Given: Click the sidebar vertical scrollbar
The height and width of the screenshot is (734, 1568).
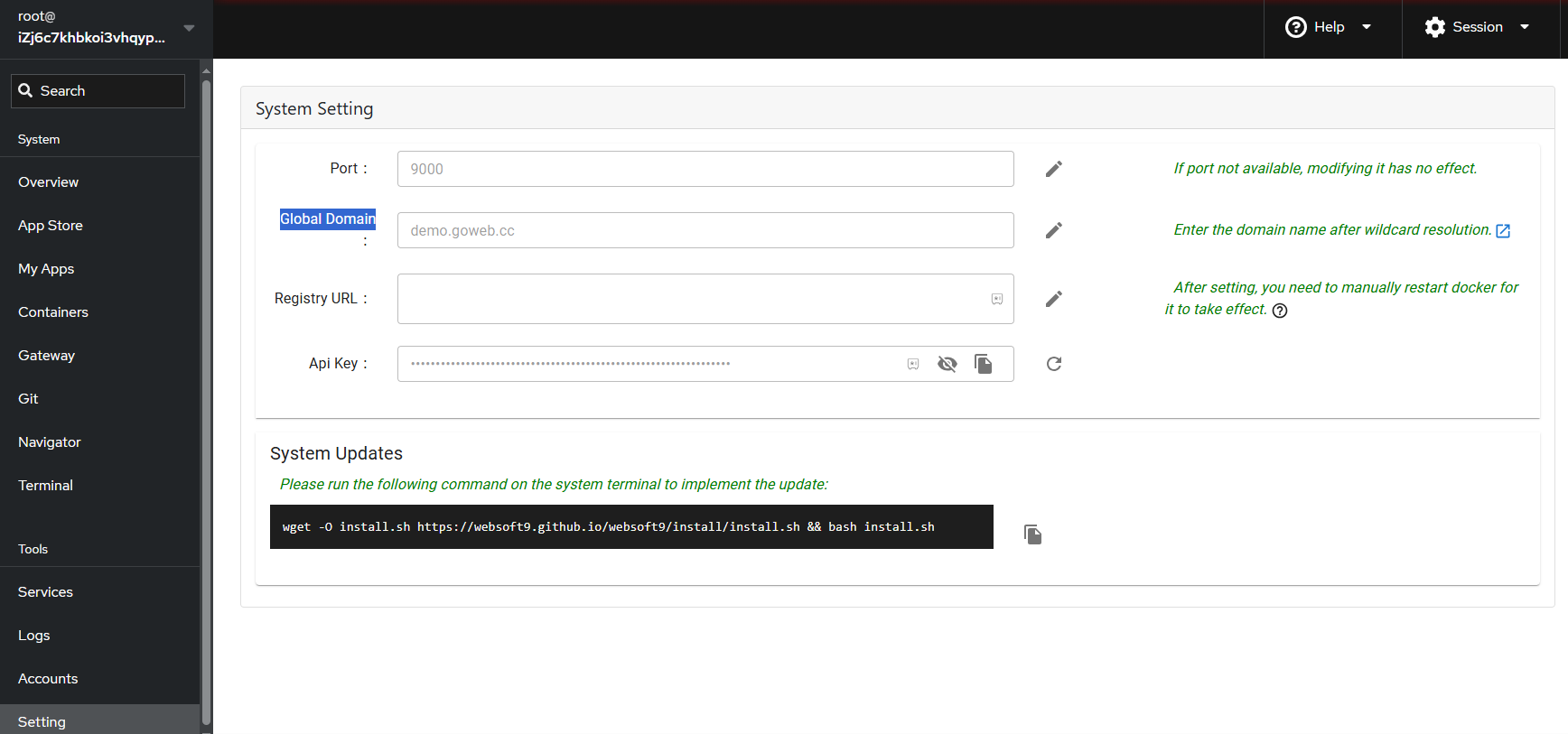Looking at the screenshot, I should click(x=206, y=397).
